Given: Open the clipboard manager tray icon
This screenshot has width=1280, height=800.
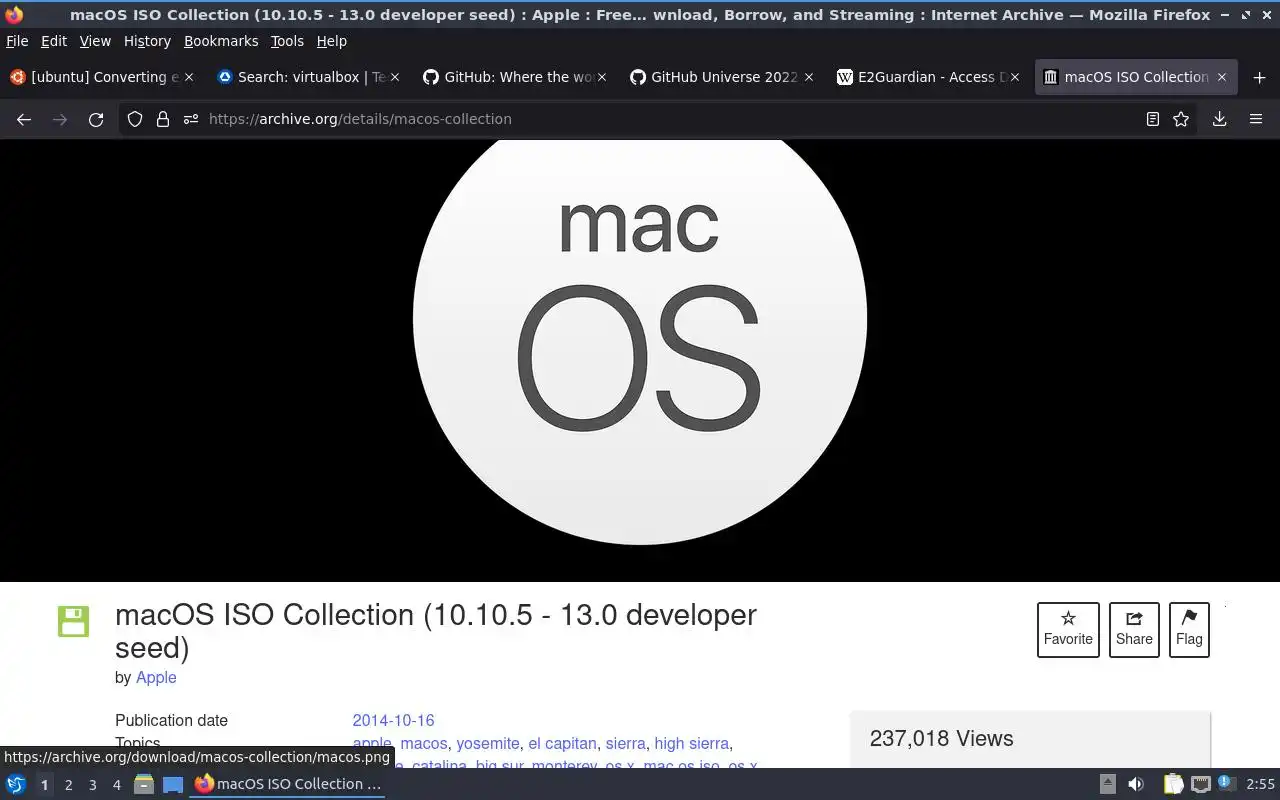Looking at the screenshot, I should (1173, 784).
